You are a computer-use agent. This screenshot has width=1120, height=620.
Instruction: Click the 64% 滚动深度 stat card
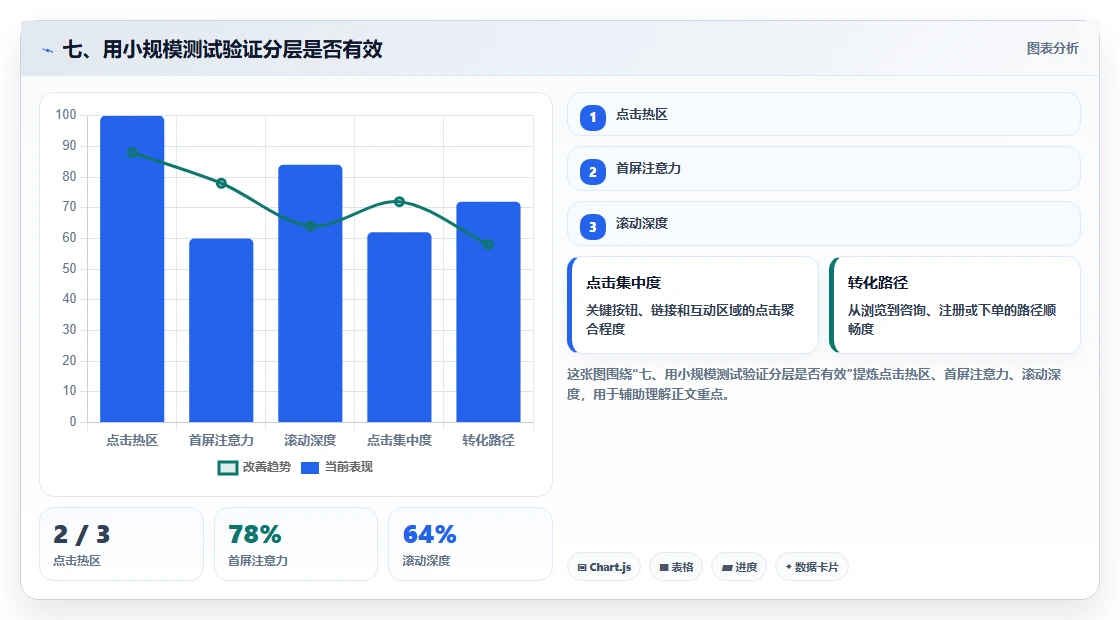coord(470,544)
